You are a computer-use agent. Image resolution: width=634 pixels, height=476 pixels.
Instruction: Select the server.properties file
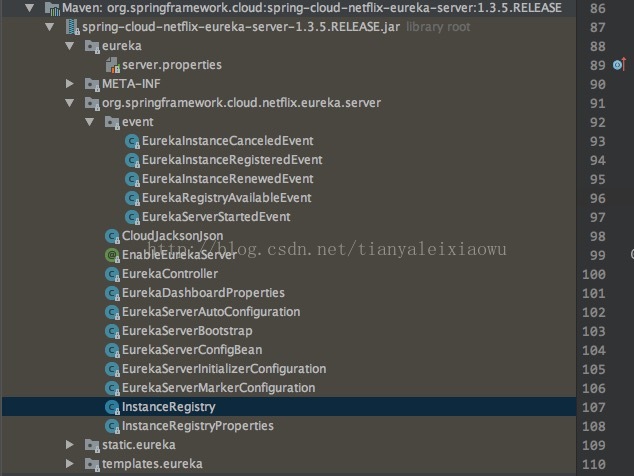pyautogui.click(x=172, y=65)
